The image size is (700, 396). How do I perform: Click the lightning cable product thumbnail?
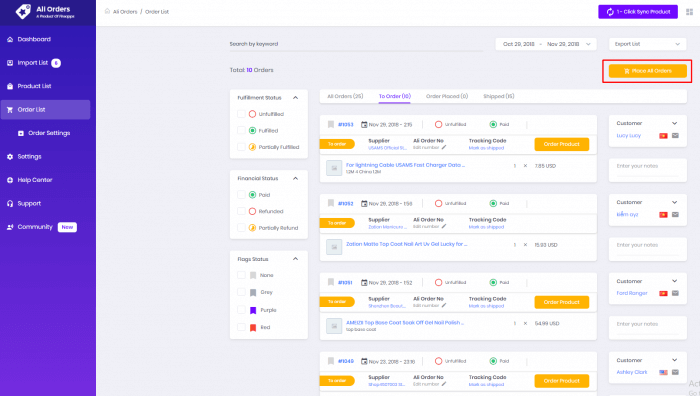pos(334,168)
